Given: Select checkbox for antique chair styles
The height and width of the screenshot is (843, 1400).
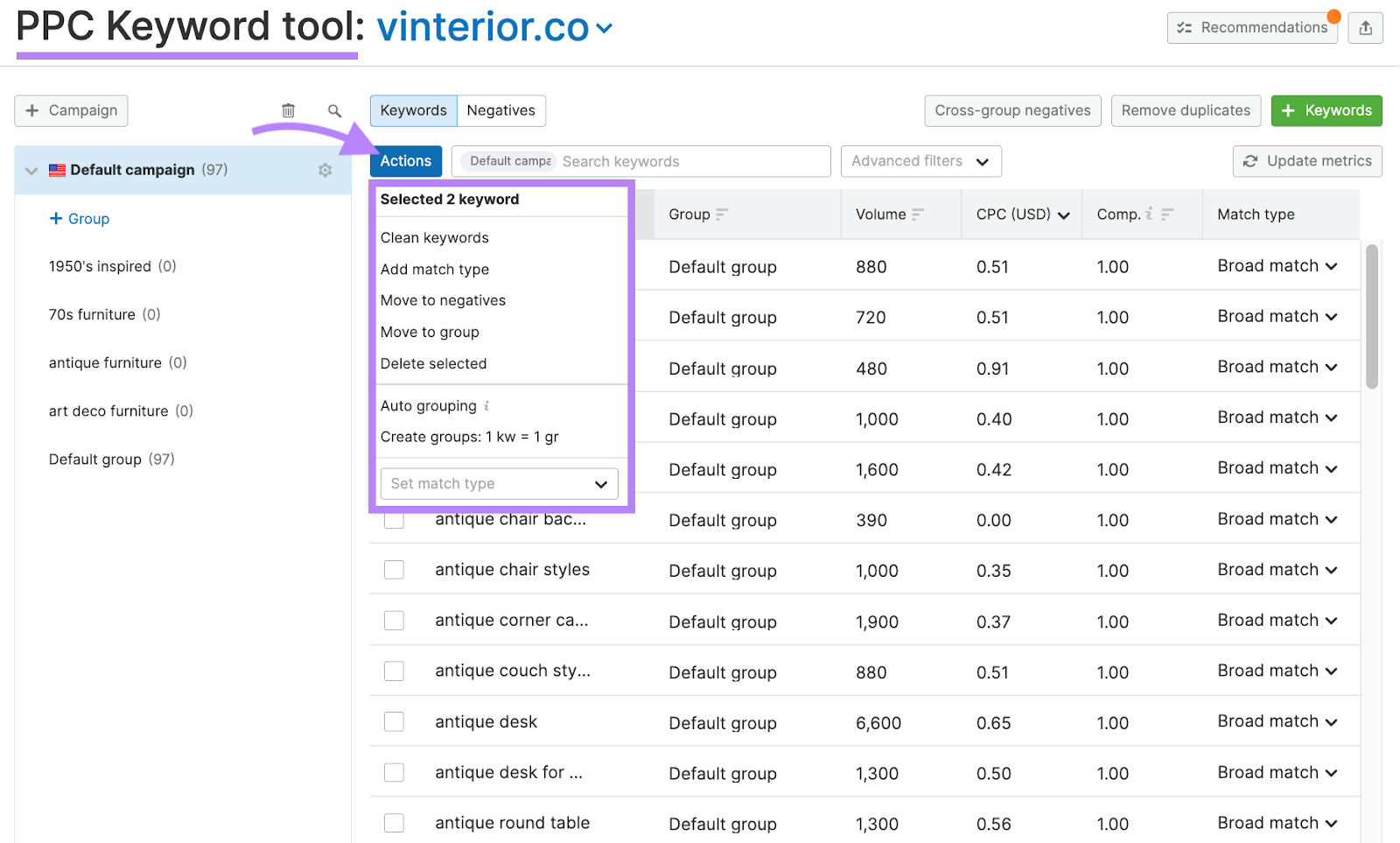Looking at the screenshot, I should pyautogui.click(x=395, y=570).
